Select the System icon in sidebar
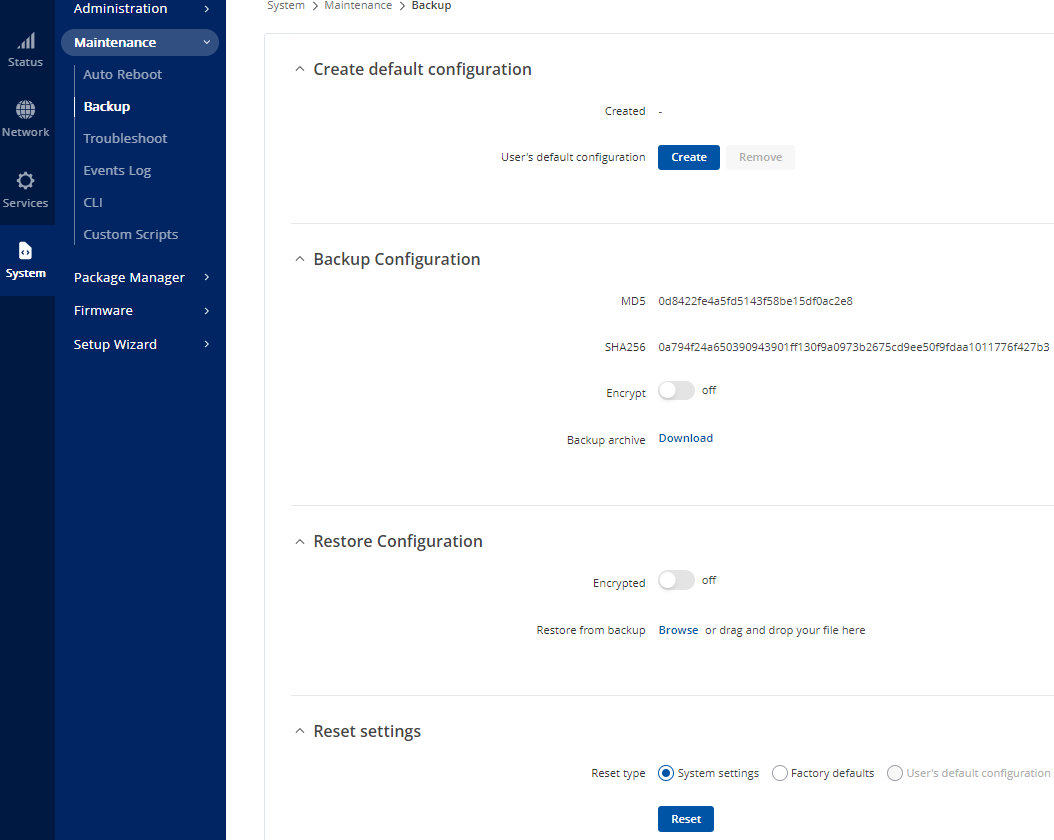 (x=26, y=259)
